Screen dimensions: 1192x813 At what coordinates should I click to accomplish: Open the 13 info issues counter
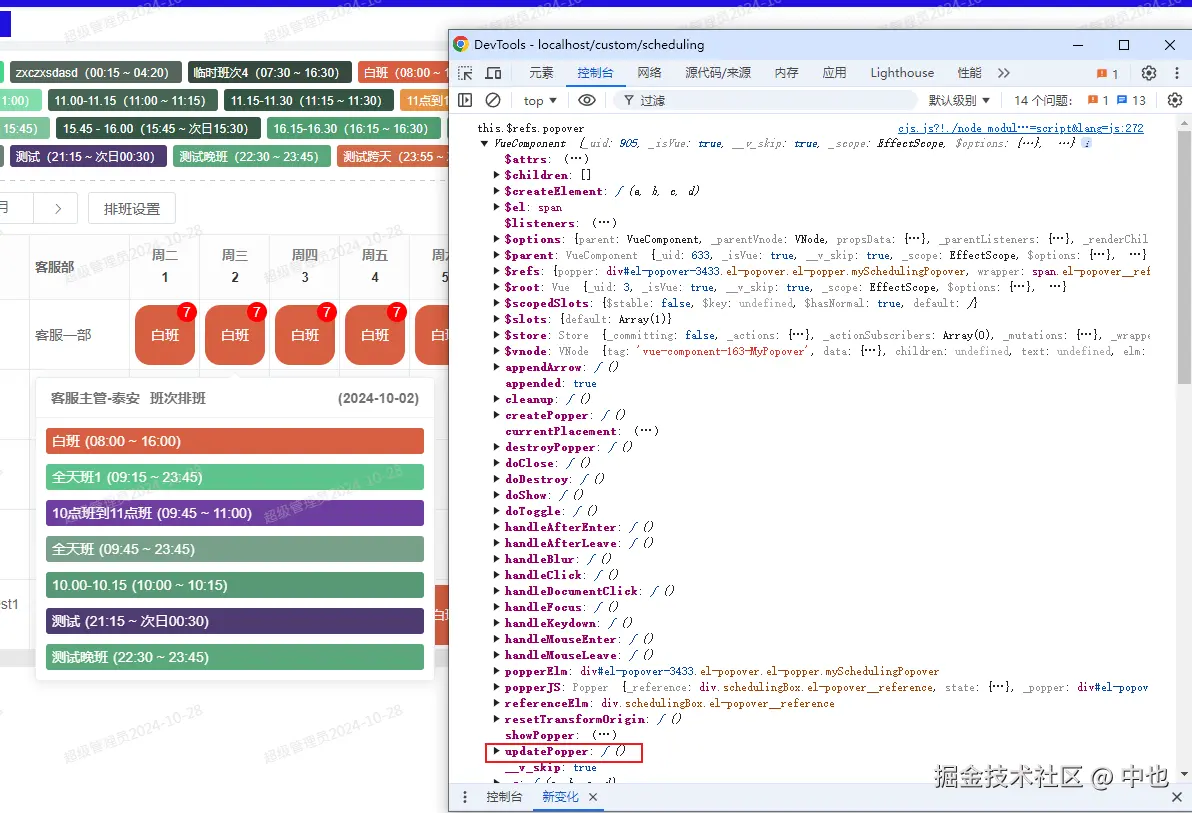point(1131,100)
